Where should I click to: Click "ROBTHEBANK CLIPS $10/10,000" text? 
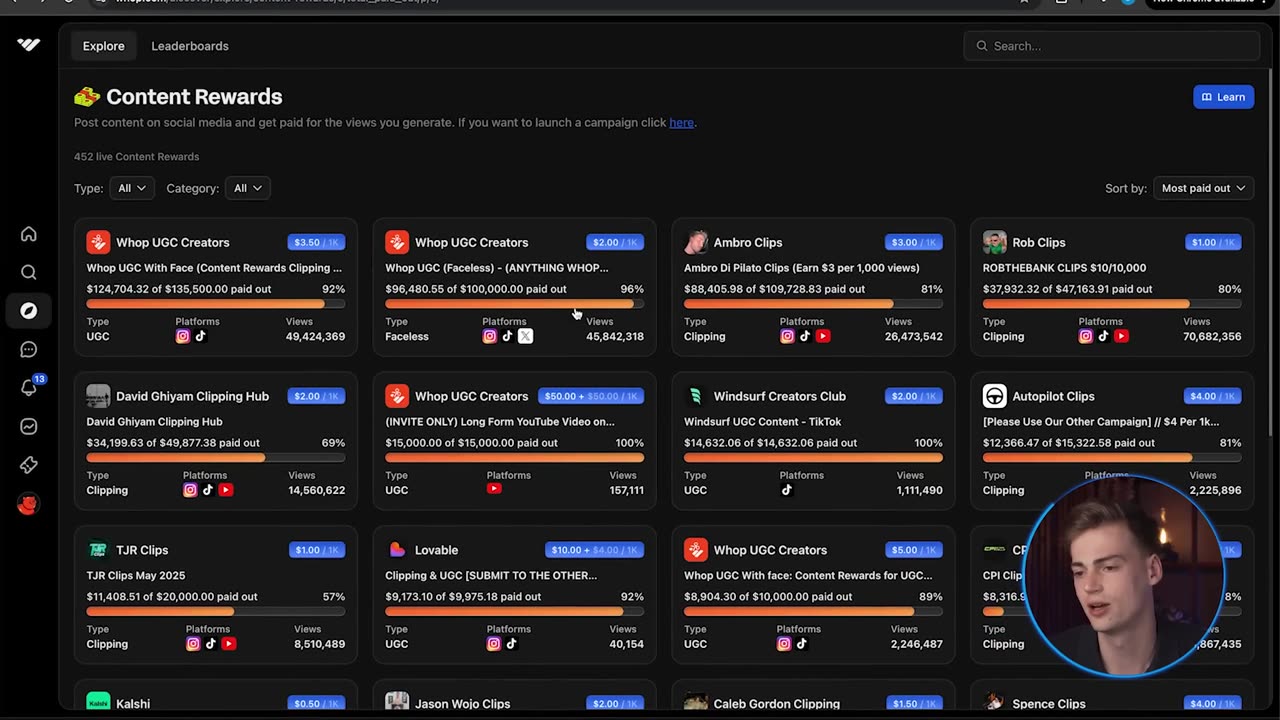pos(1064,268)
